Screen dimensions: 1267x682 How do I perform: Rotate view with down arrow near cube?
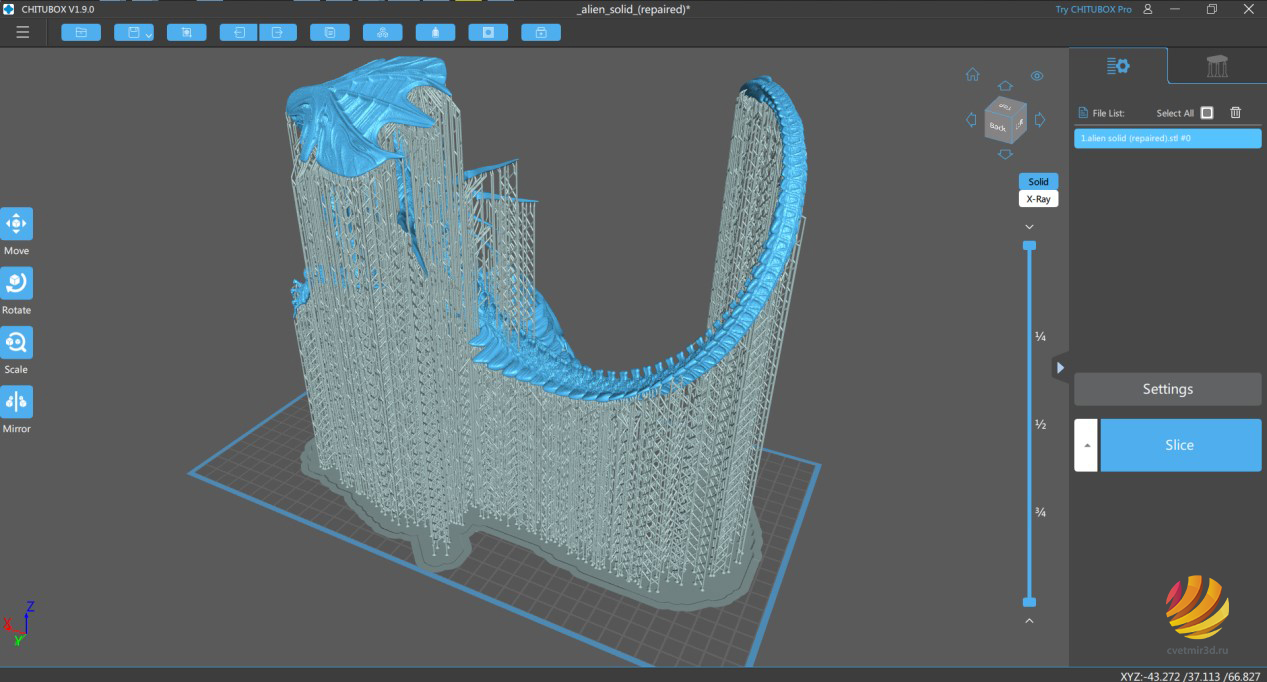(1005, 153)
